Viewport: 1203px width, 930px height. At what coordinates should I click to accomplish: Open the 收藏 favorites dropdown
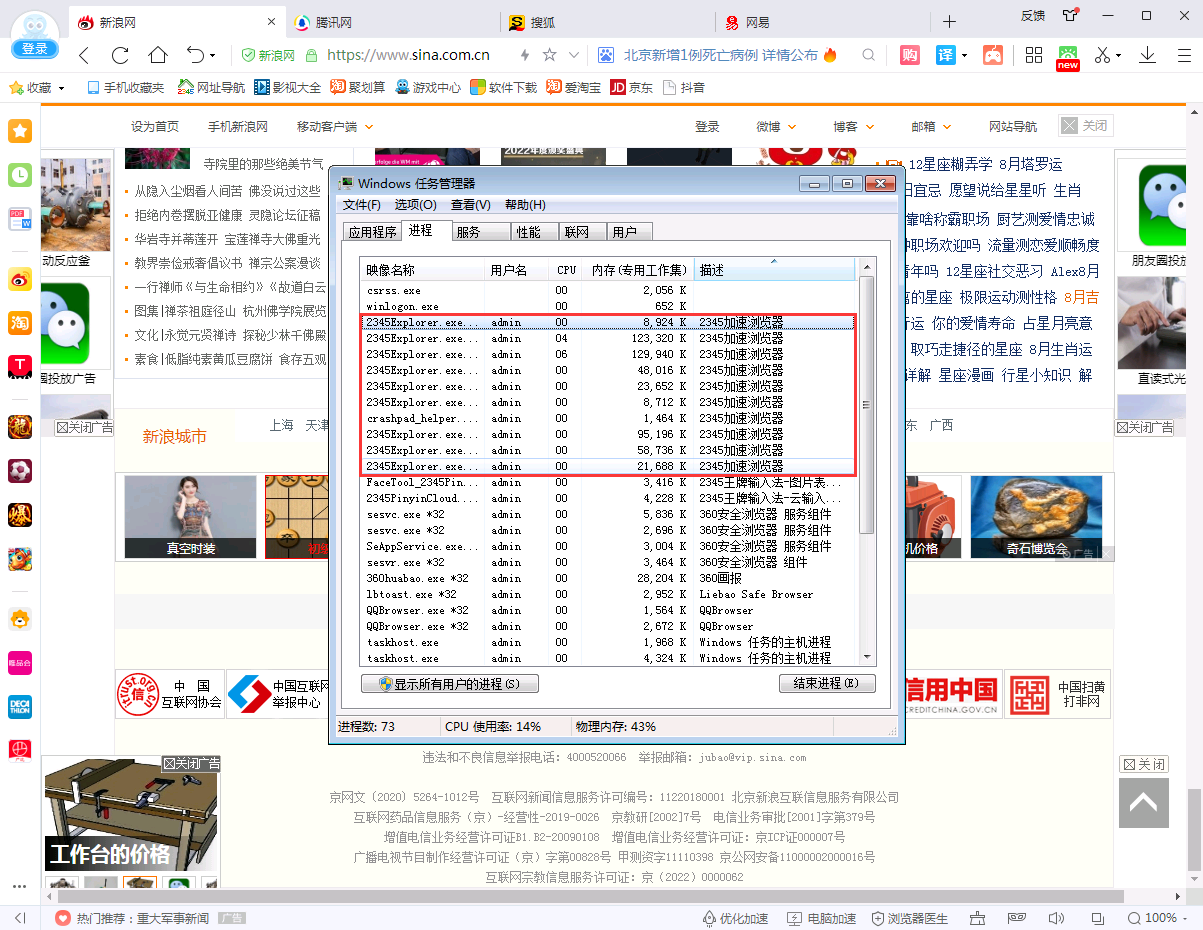[x=37, y=88]
